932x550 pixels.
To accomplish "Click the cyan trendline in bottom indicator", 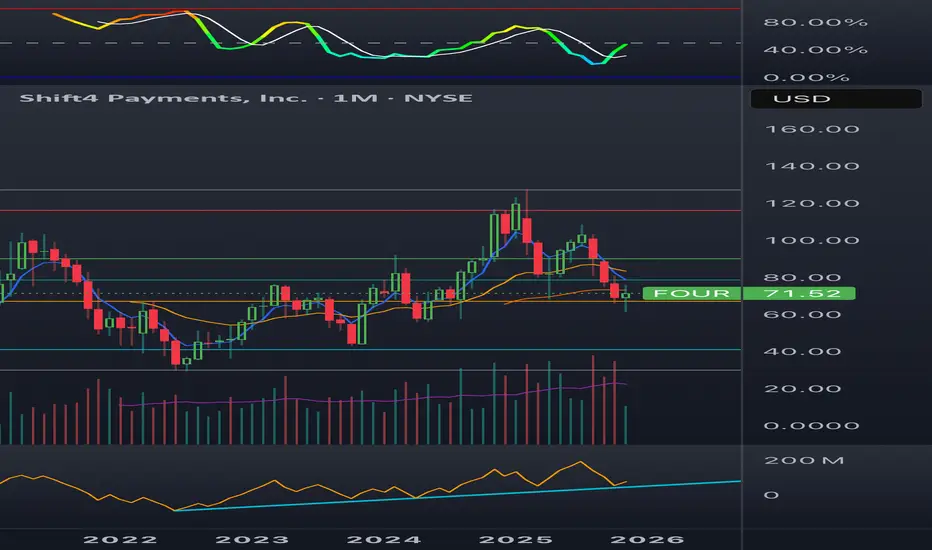I will coord(458,496).
